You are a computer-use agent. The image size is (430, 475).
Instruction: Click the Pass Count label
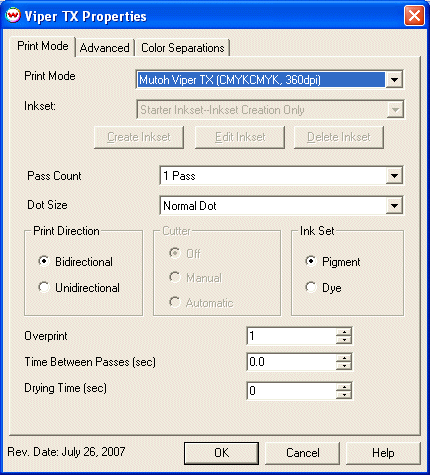tap(54, 176)
